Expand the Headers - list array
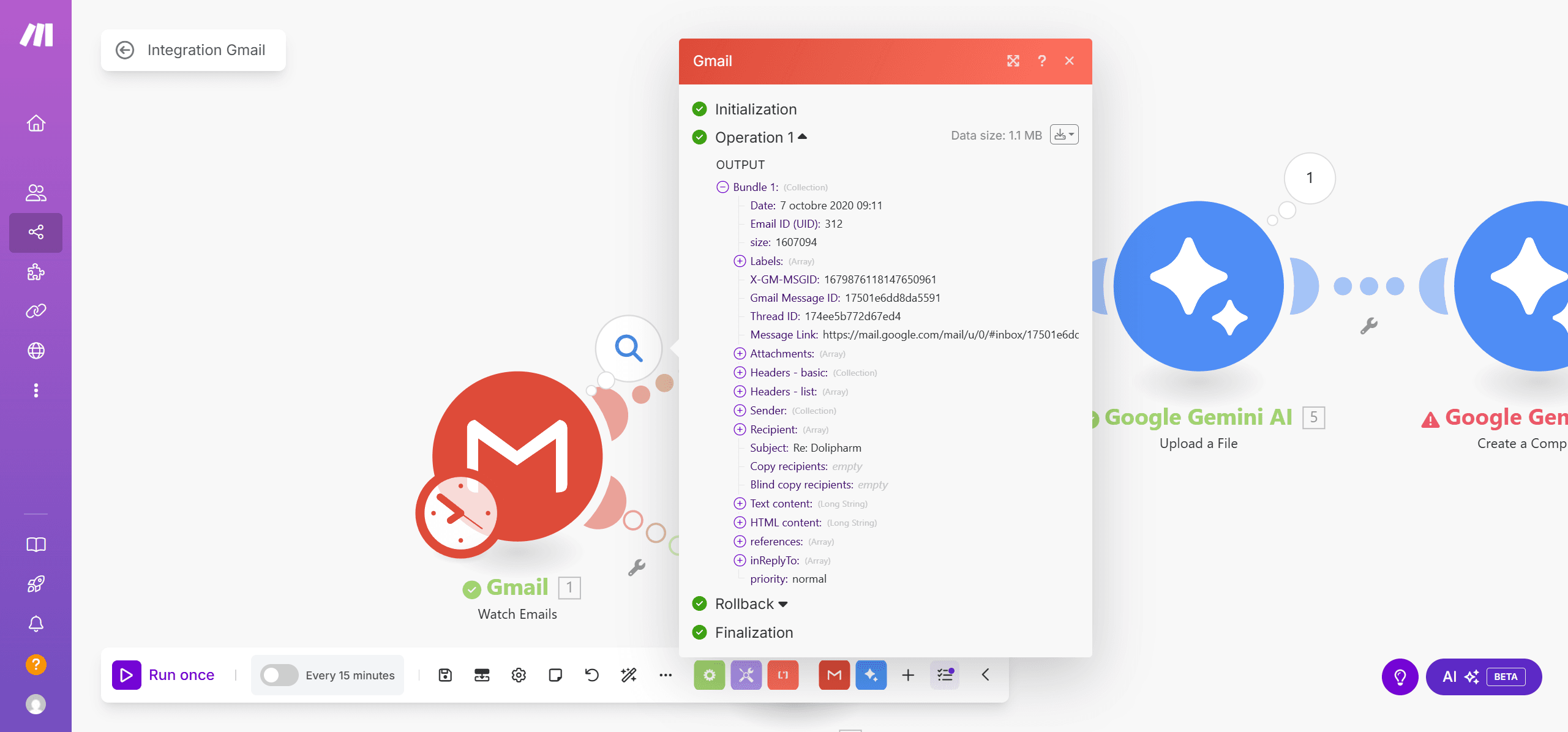This screenshot has width=1568, height=732. pos(740,392)
